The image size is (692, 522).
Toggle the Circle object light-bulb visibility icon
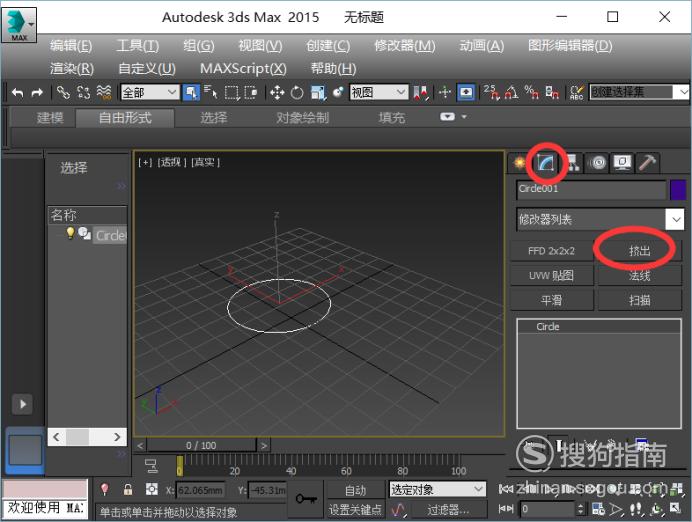coord(70,233)
